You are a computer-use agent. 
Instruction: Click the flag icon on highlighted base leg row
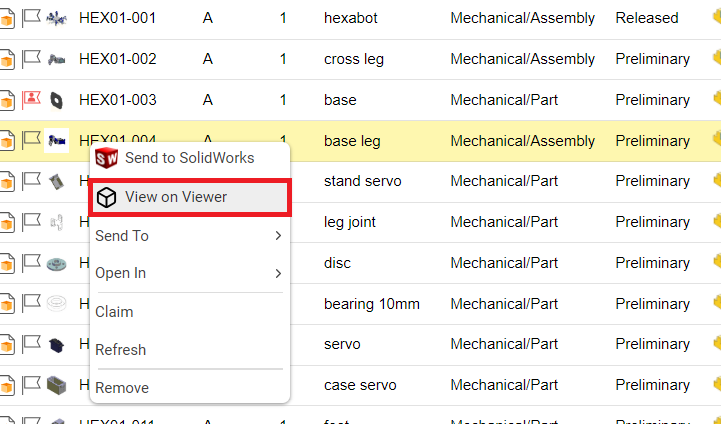31,140
